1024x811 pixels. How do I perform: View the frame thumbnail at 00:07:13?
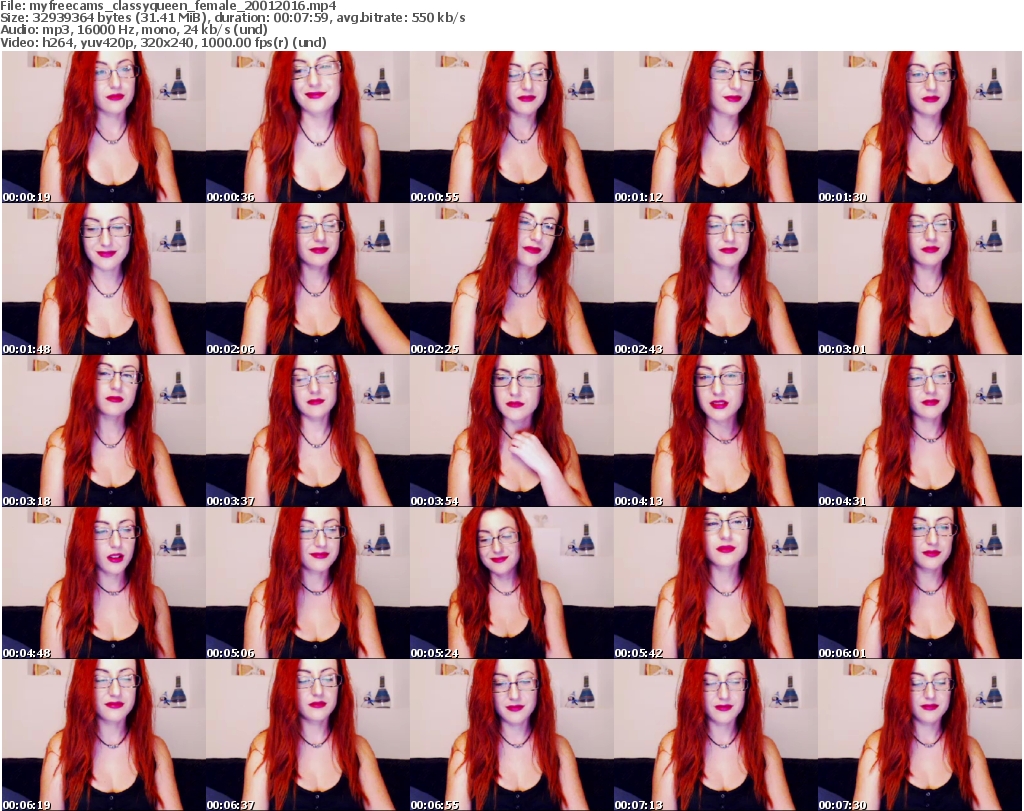tap(716, 735)
